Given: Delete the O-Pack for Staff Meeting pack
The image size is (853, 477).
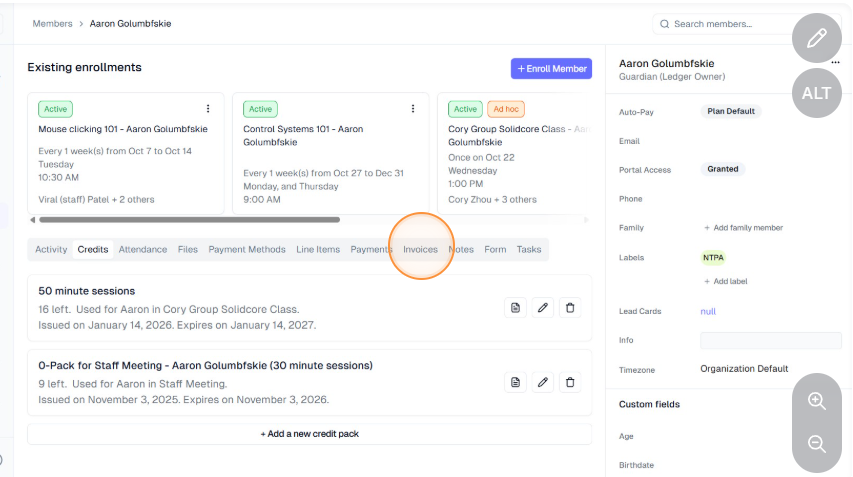Looking at the screenshot, I should tap(570, 382).
